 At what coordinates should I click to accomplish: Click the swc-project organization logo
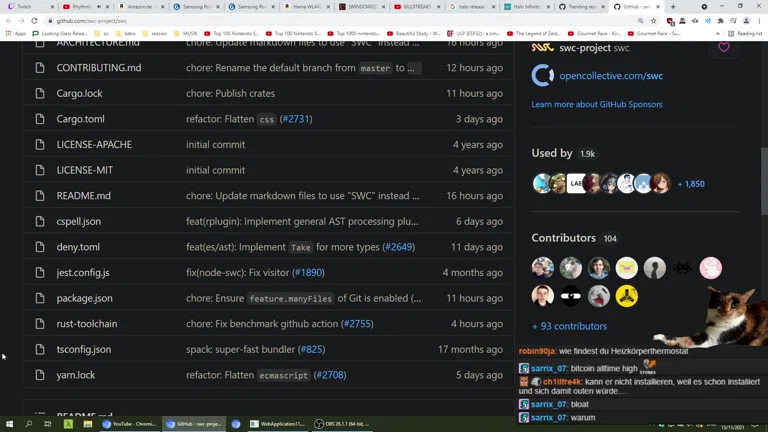(542, 47)
